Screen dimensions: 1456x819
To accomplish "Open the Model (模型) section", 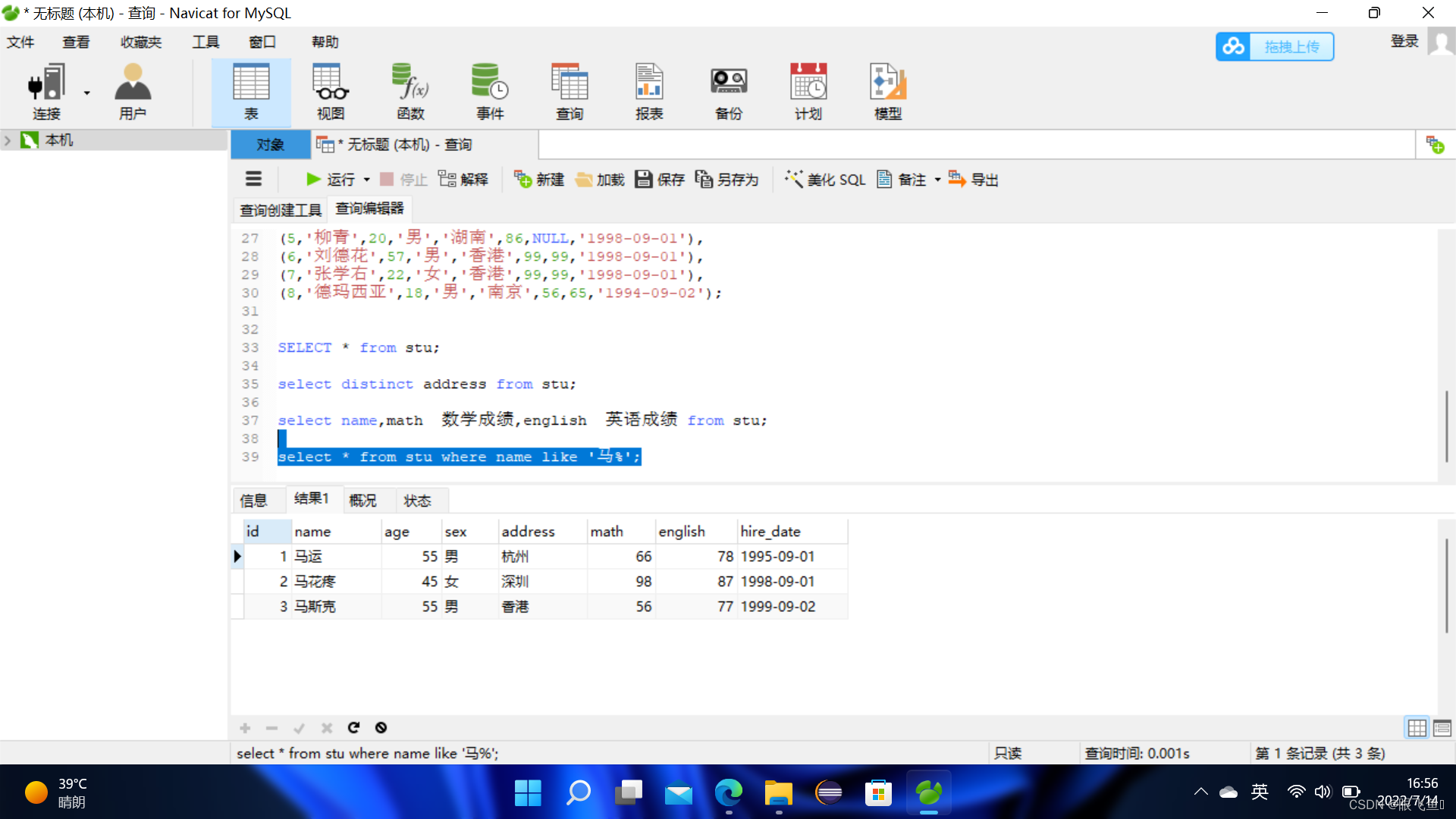I will pos(888,93).
